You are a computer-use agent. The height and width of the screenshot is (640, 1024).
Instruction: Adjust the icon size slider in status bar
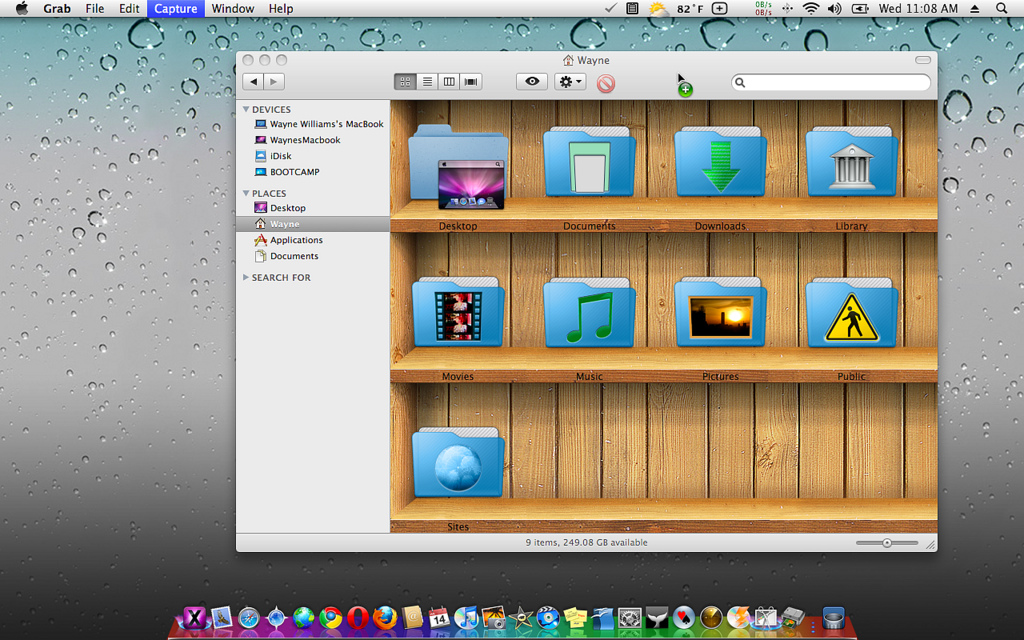(x=887, y=543)
